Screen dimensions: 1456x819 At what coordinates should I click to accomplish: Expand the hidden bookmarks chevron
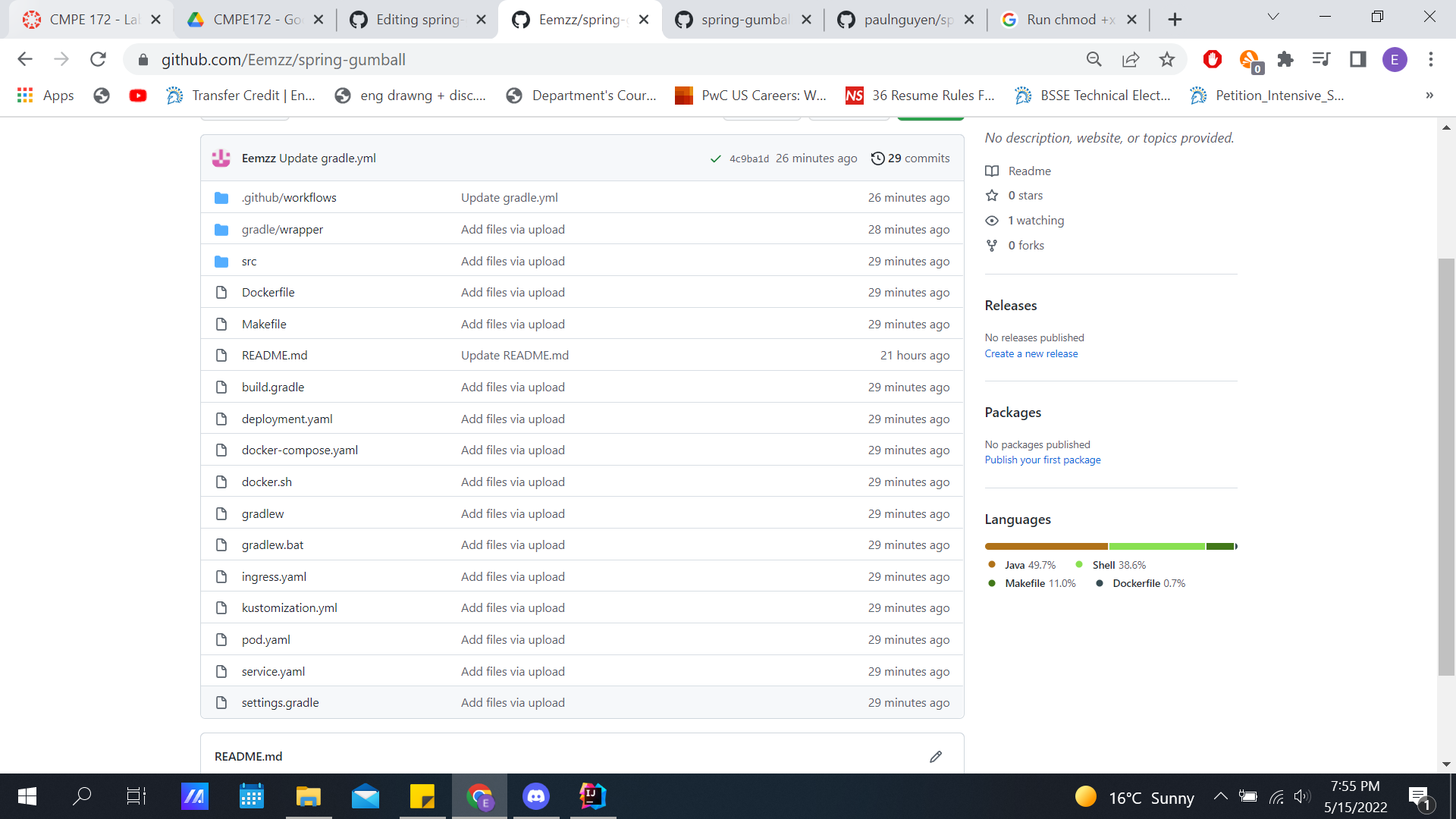click(x=1429, y=96)
